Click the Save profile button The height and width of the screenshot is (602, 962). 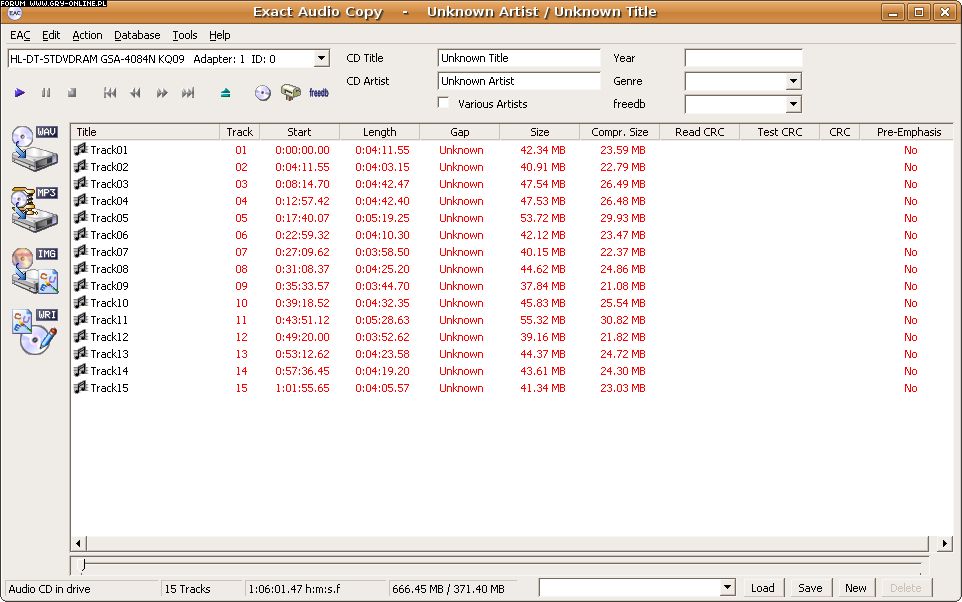810,588
